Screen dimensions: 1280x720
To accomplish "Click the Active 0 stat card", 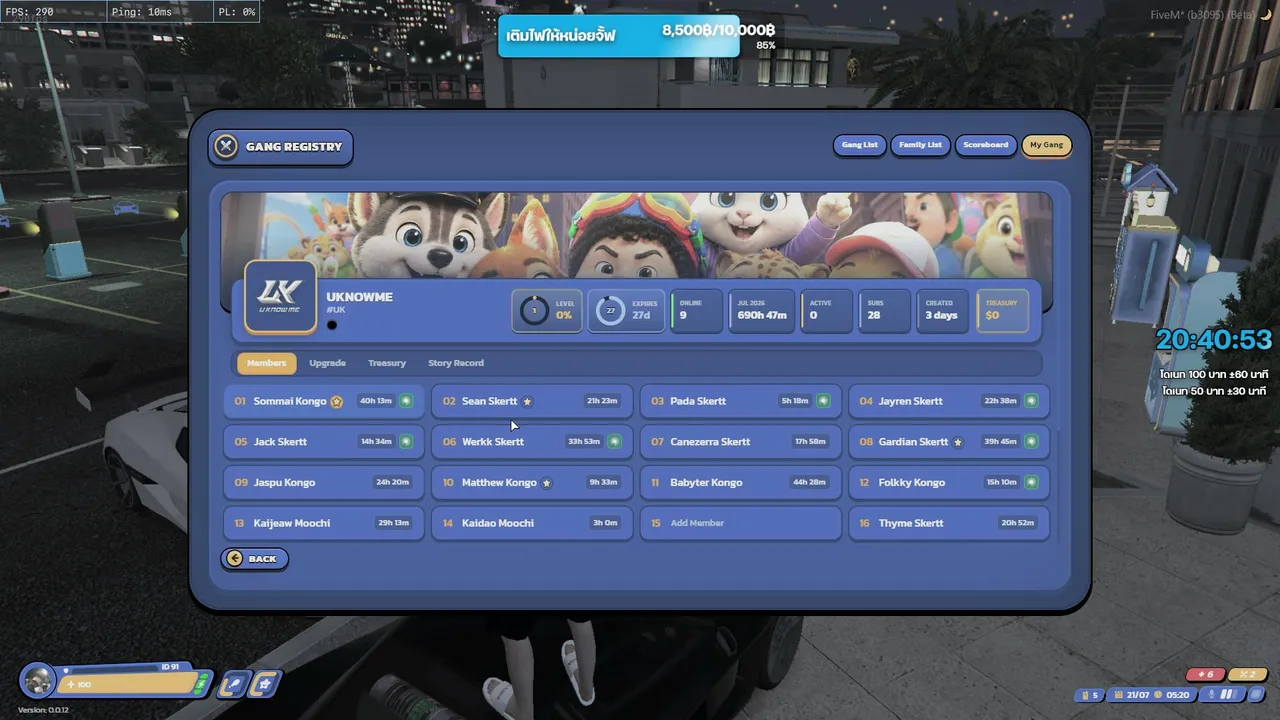I will tap(826, 311).
